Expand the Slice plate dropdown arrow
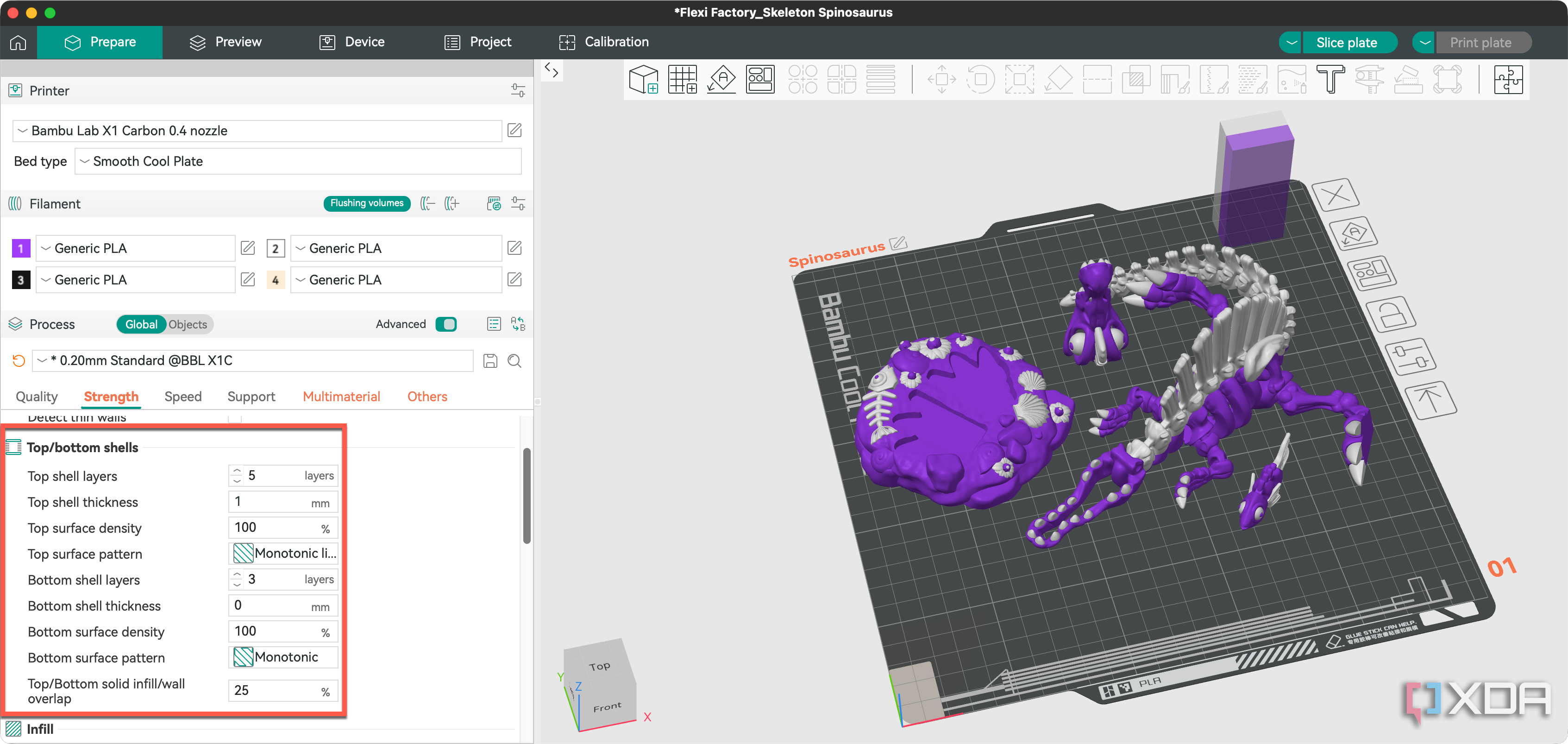 tap(1291, 43)
